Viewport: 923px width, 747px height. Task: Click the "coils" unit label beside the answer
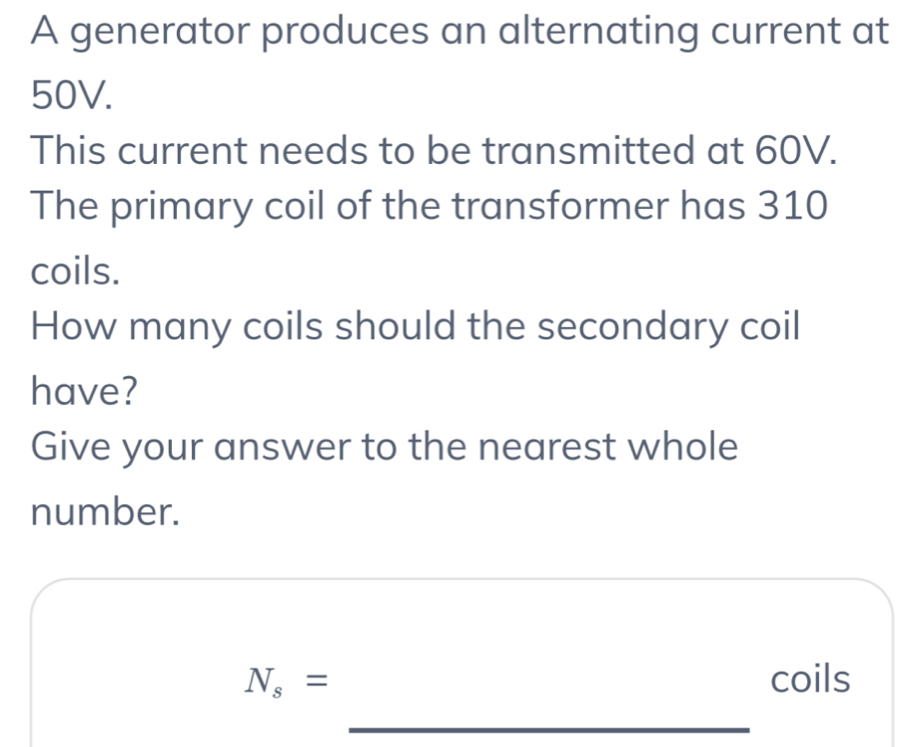(x=811, y=680)
